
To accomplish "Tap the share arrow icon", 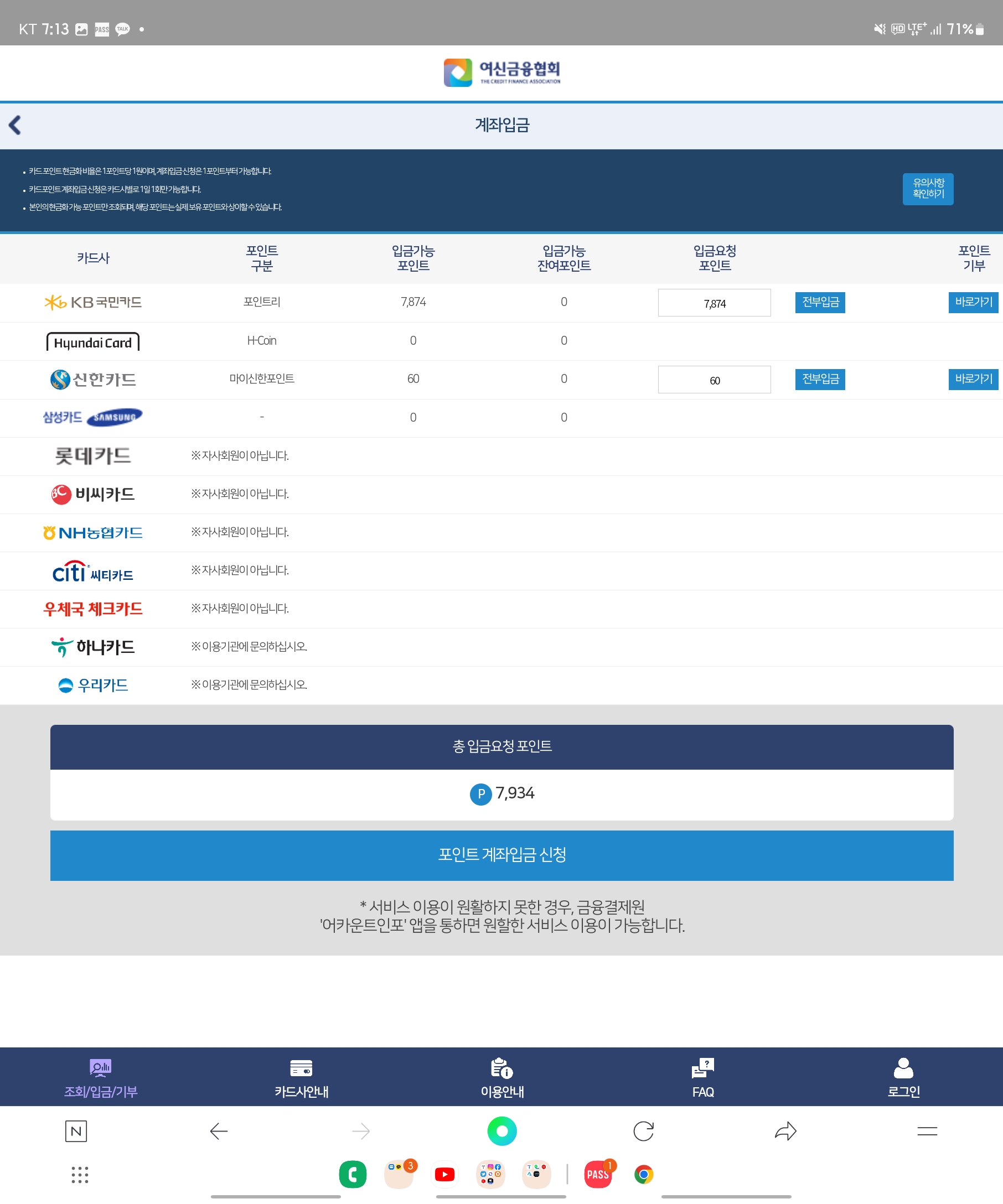I will coord(785,1131).
